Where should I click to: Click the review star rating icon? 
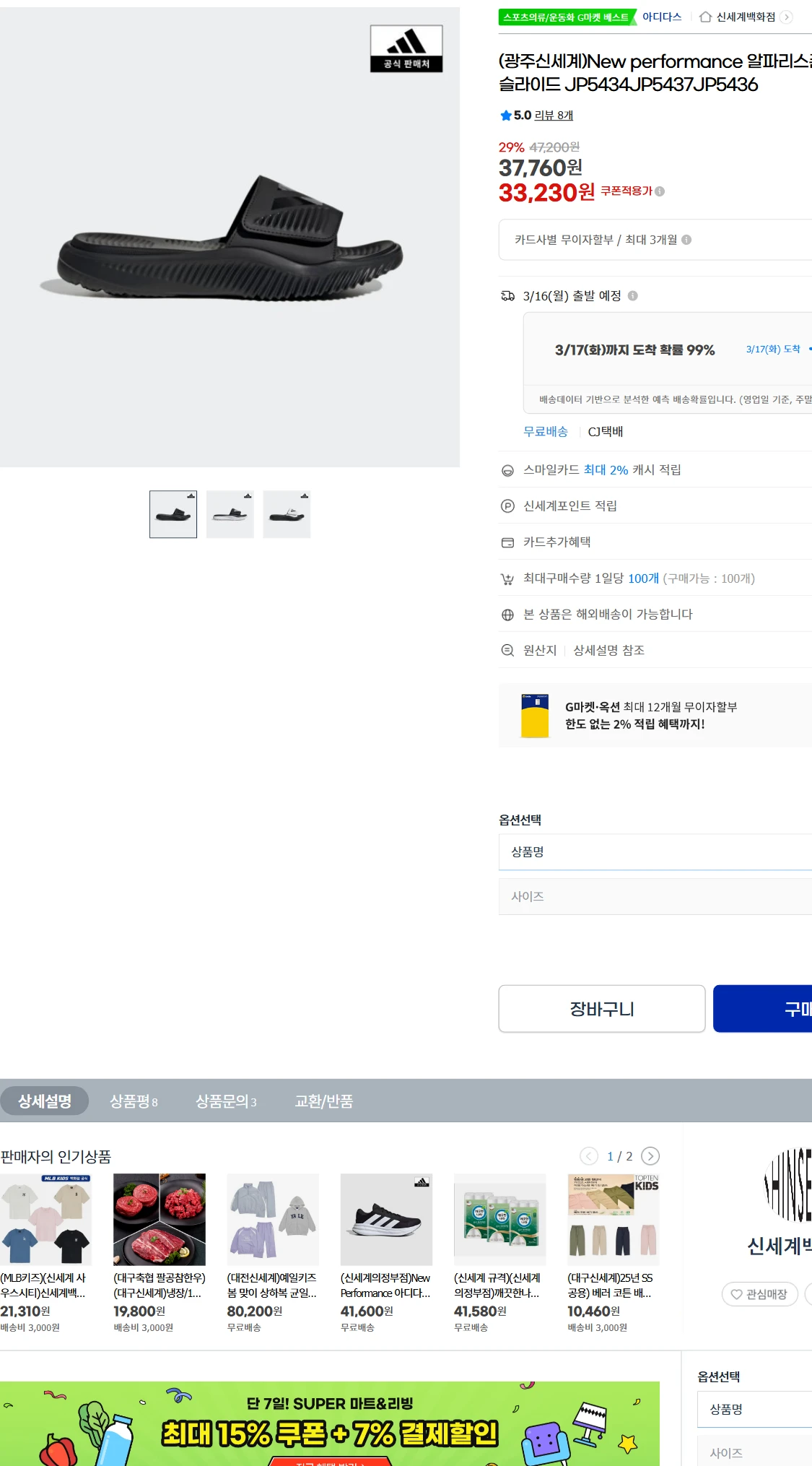pos(505,116)
